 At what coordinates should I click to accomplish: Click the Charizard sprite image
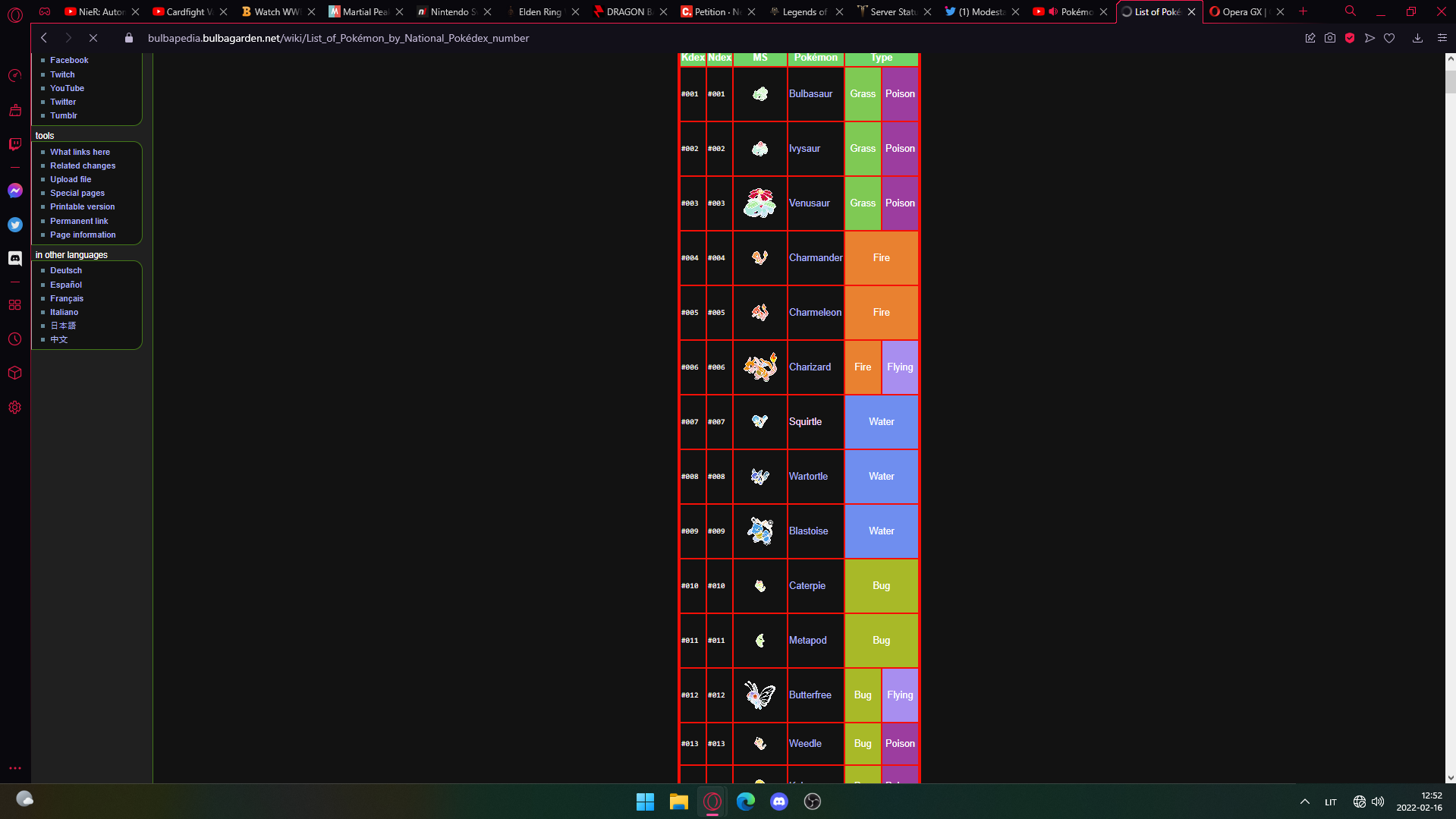point(759,367)
